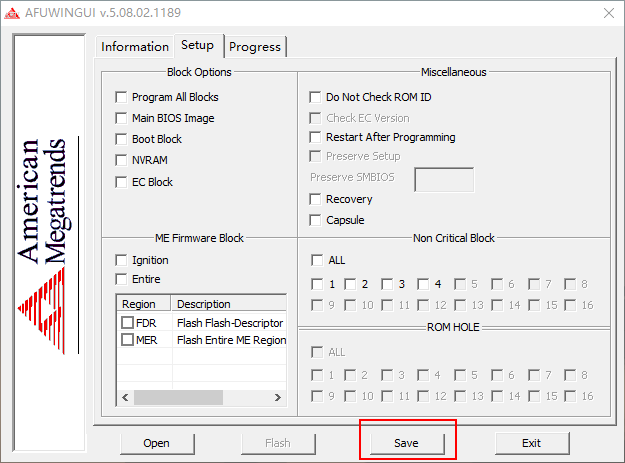Screen dimensions: 625x463
Task: Select 'Flash Flash-Descriptor' description cell
Action: click(x=230, y=323)
